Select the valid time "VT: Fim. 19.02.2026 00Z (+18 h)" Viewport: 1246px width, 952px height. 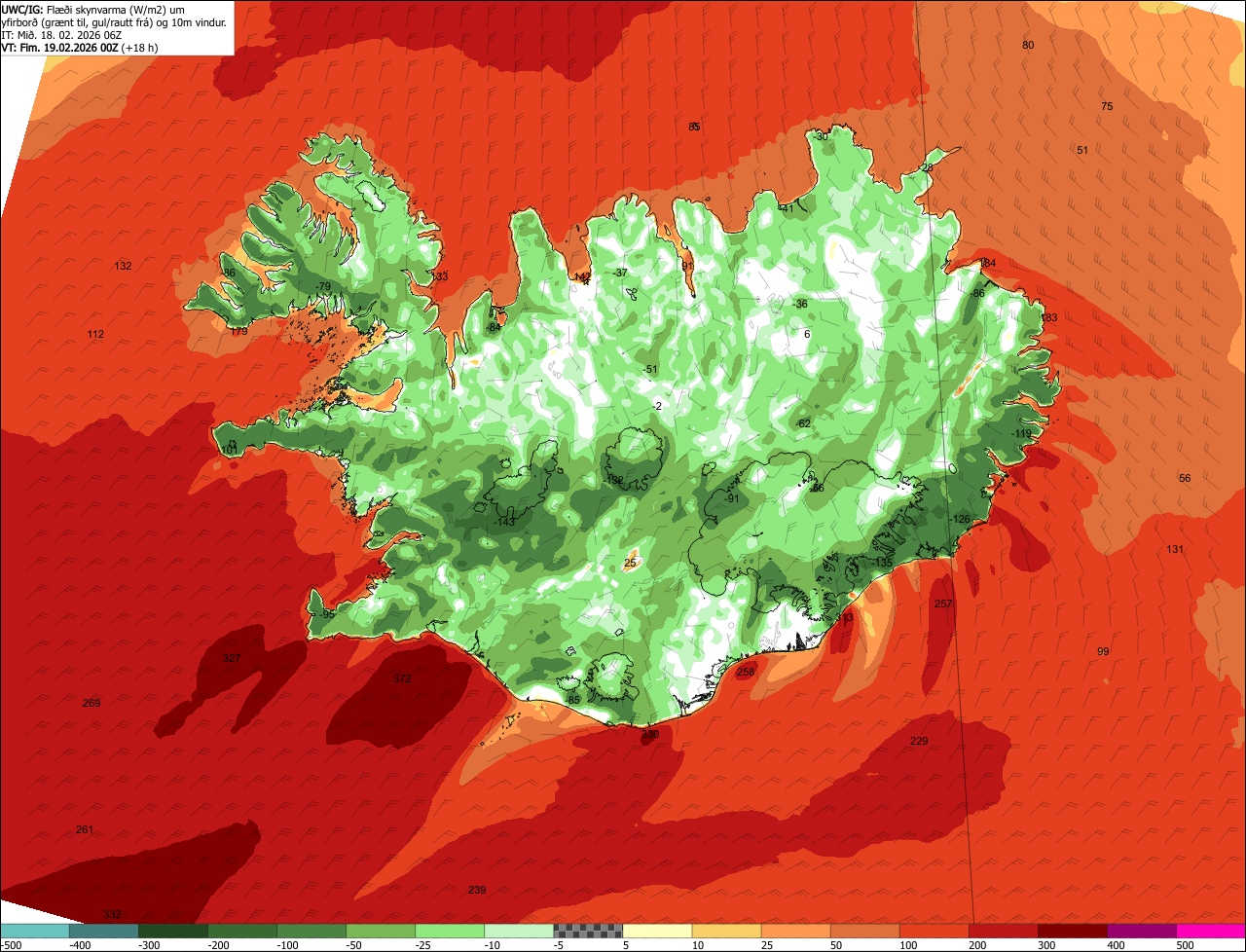tap(80, 47)
